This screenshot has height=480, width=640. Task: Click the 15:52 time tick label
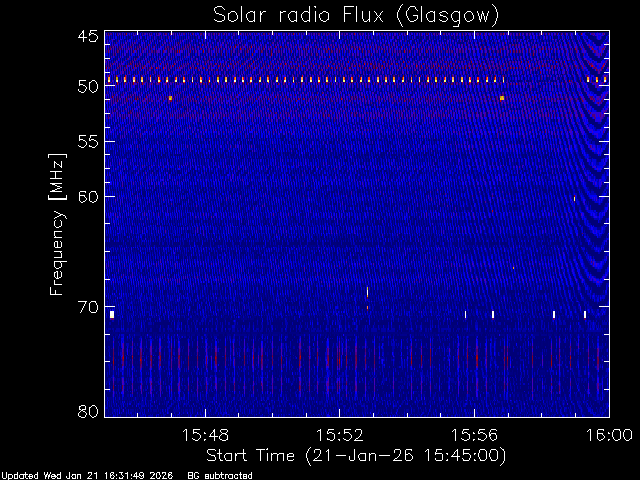(x=340, y=435)
